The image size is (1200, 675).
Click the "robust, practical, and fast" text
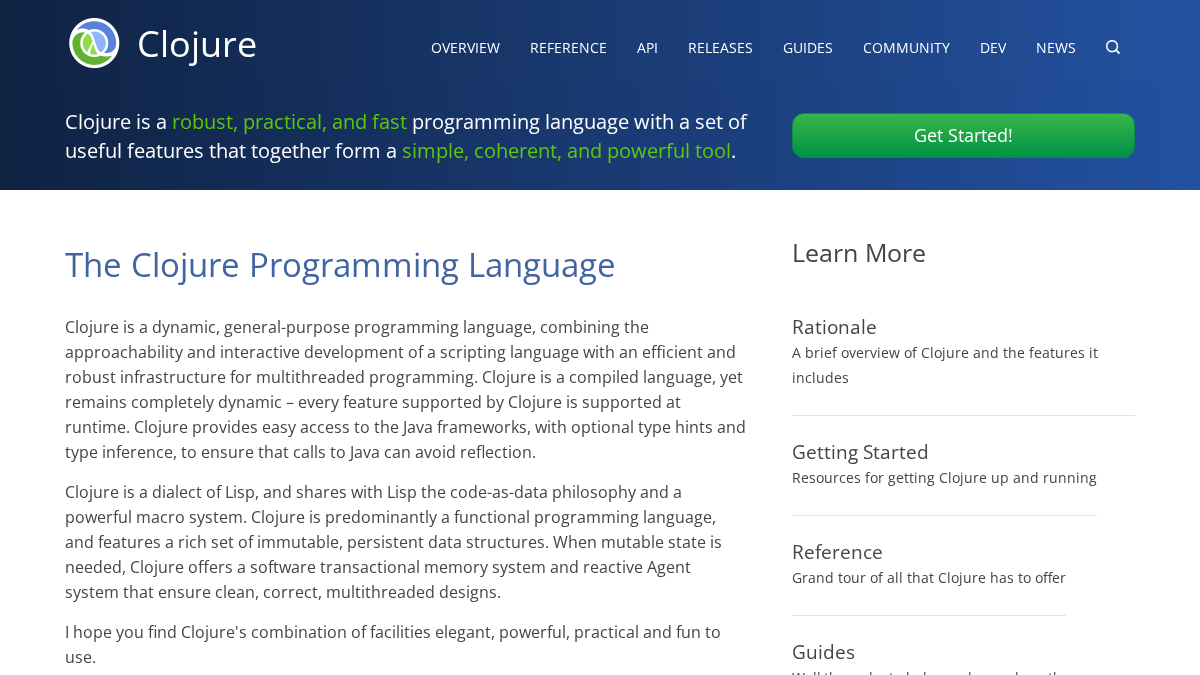point(289,122)
